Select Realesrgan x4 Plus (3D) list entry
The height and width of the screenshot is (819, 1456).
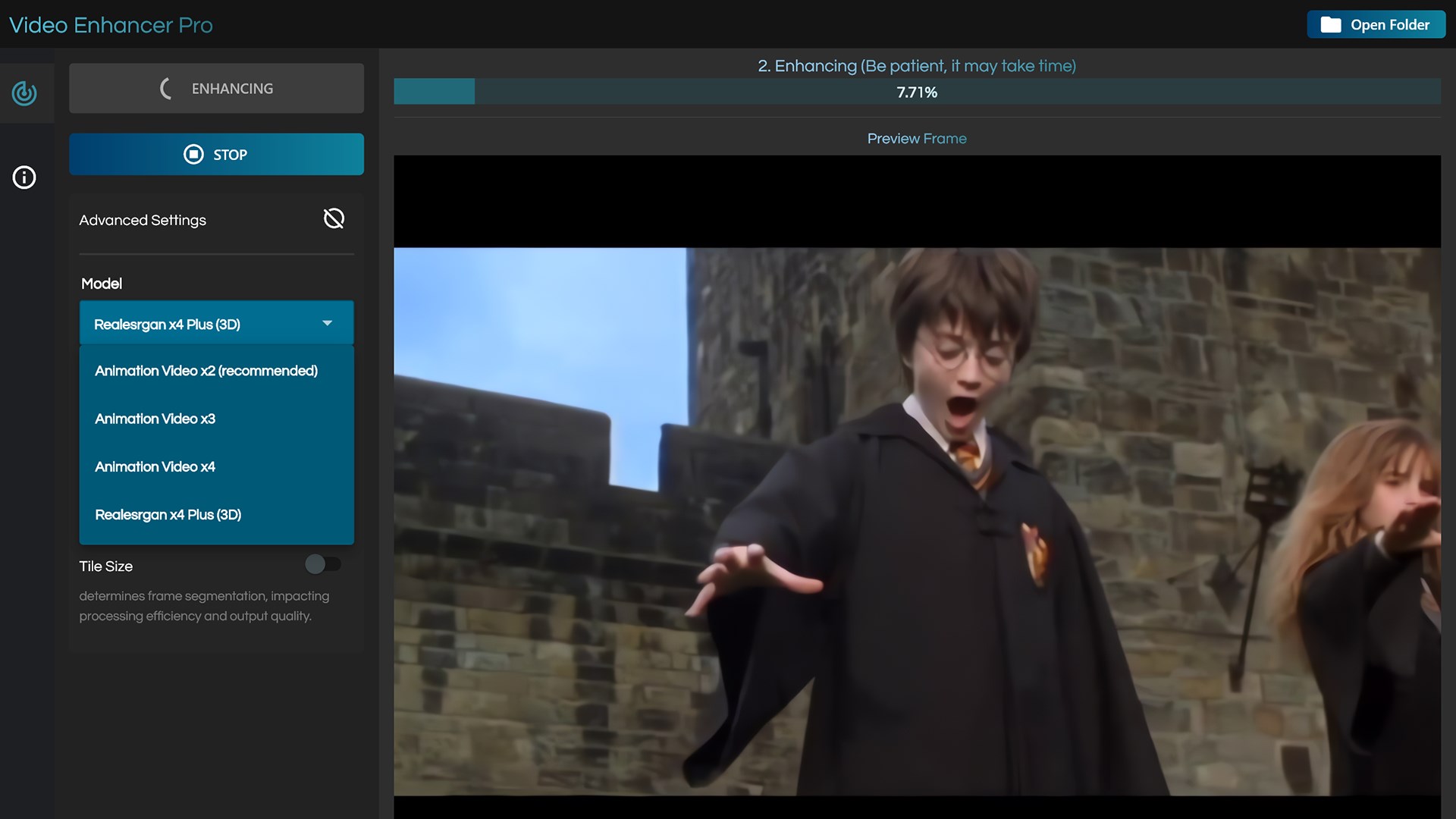[168, 515]
